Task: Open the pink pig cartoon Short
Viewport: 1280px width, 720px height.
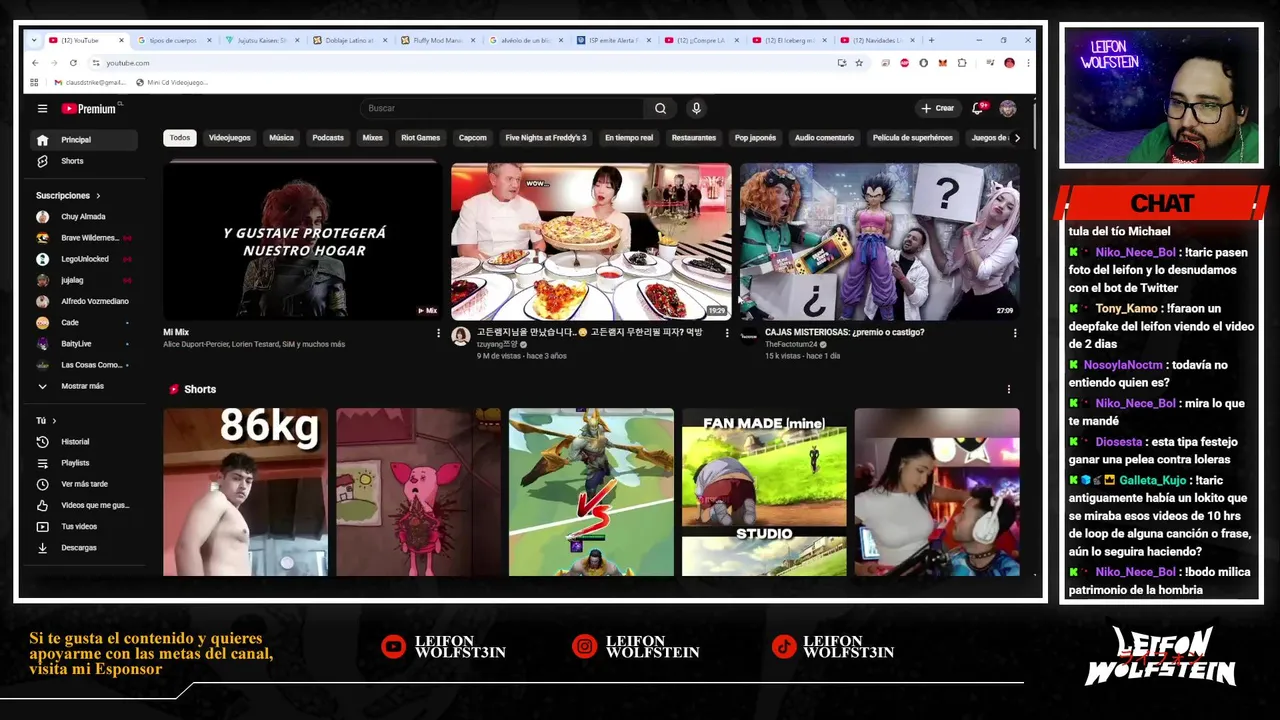Action: pos(418,492)
